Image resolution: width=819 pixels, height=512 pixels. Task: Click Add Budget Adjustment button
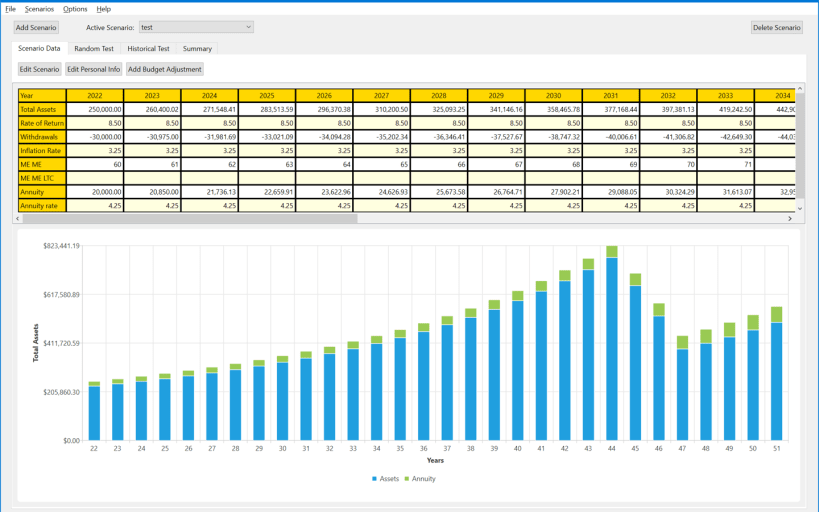click(x=165, y=69)
